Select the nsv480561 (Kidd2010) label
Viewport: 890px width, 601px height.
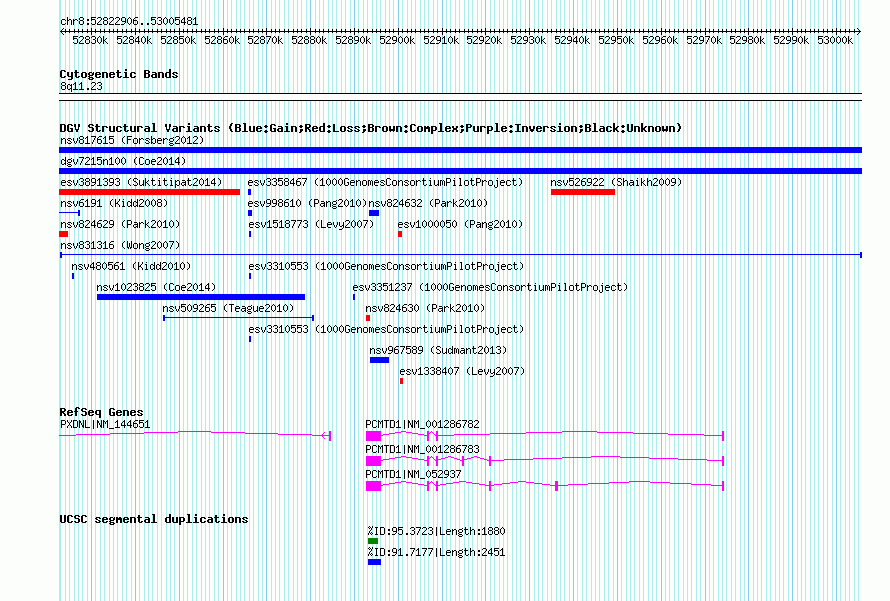click(131, 266)
